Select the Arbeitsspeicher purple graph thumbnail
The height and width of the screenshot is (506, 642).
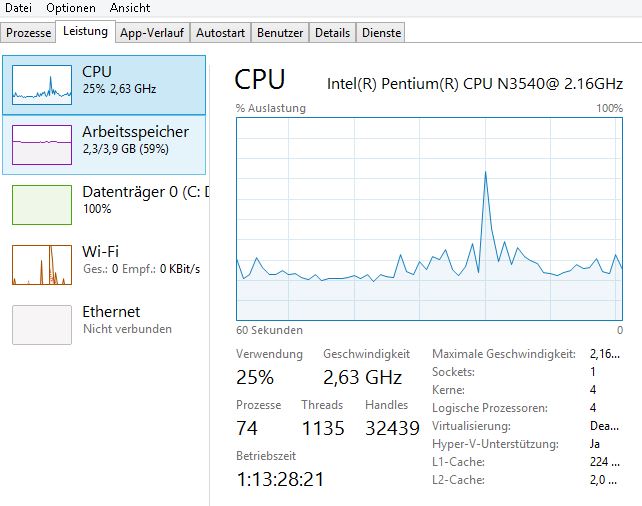point(42,145)
